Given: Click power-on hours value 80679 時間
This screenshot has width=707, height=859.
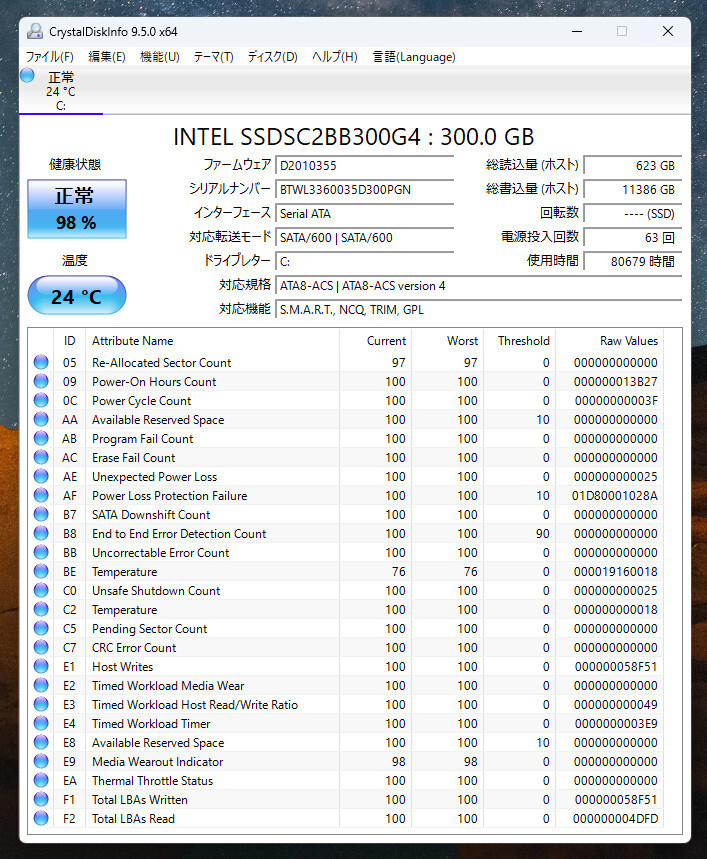Looking at the screenshot, I should tap(633, 262).
